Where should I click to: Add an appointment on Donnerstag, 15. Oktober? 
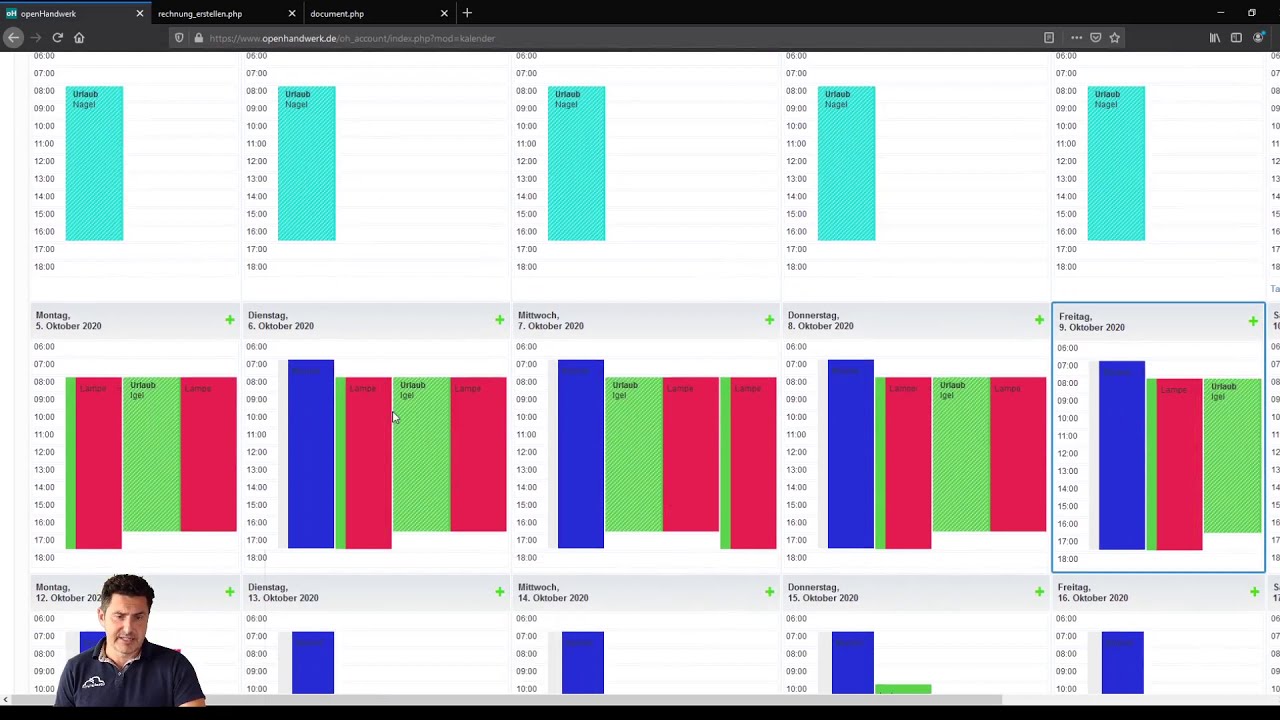point(1039,592)
